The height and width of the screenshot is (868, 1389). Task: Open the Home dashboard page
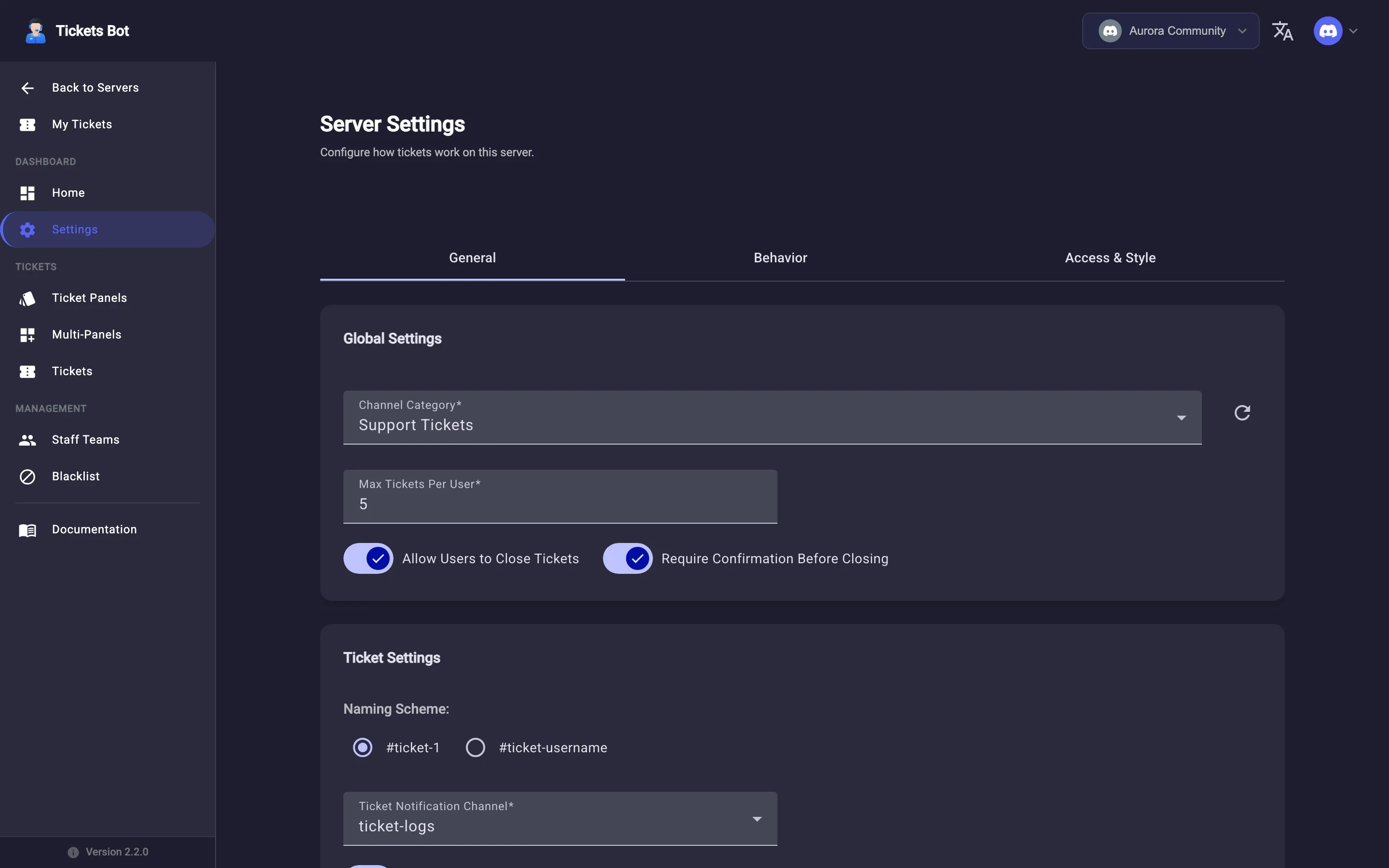coord(108,193)
